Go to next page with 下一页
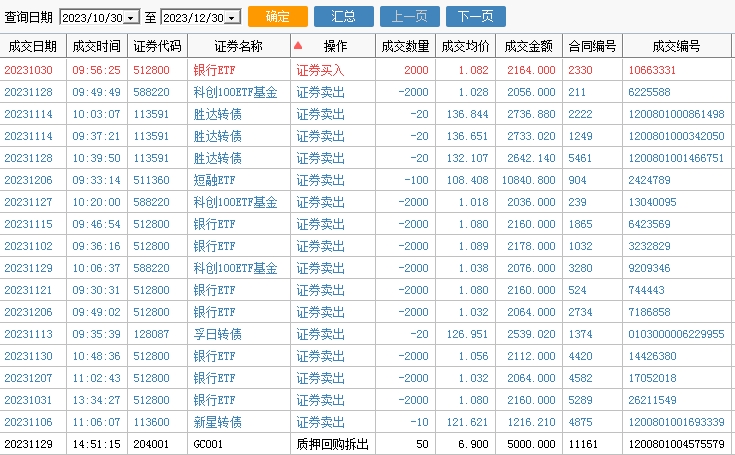 (x=475, y=17)
